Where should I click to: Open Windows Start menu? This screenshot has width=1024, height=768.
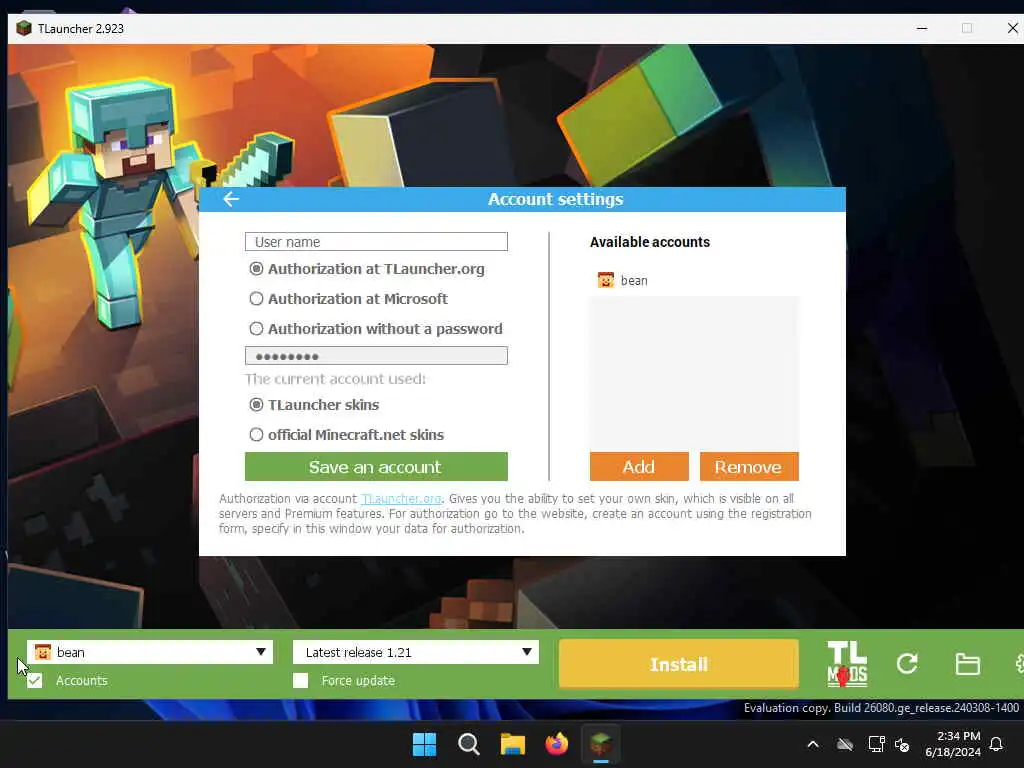(424, 744)
